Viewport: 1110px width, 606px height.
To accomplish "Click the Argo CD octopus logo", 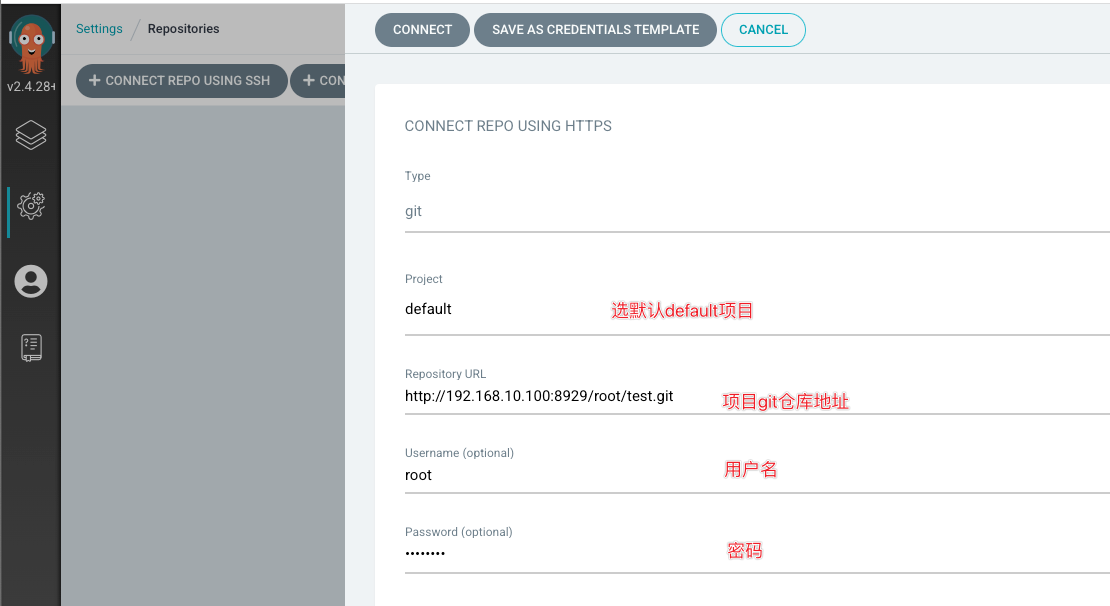I will [31, 44].
